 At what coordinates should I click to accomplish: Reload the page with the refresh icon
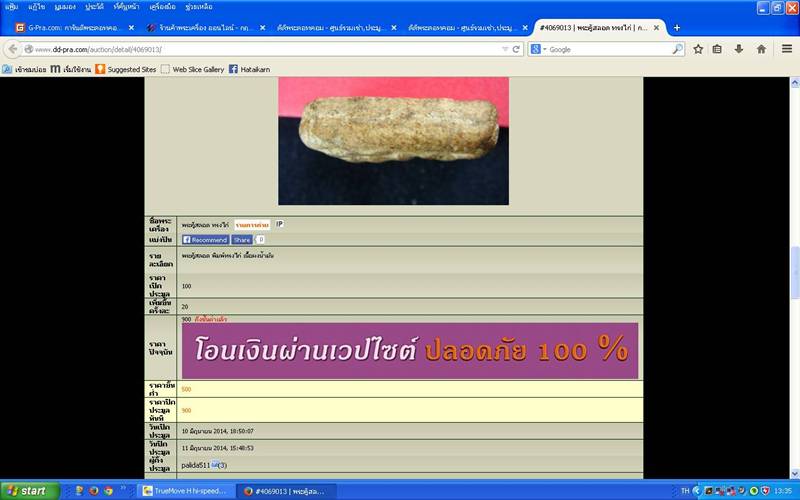point(516,49)
